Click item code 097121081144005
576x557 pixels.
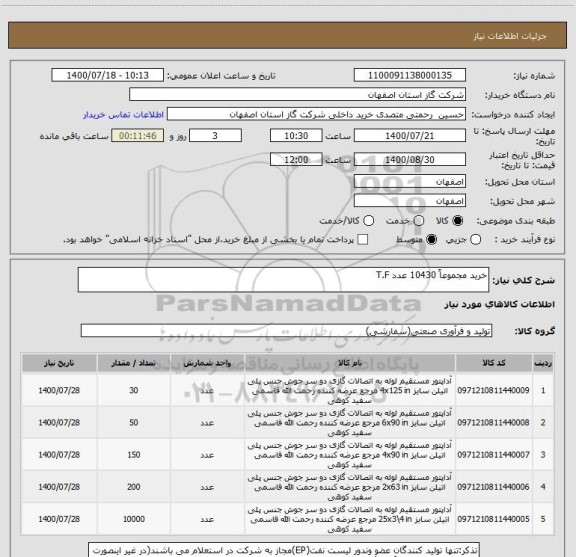point(494,519)
